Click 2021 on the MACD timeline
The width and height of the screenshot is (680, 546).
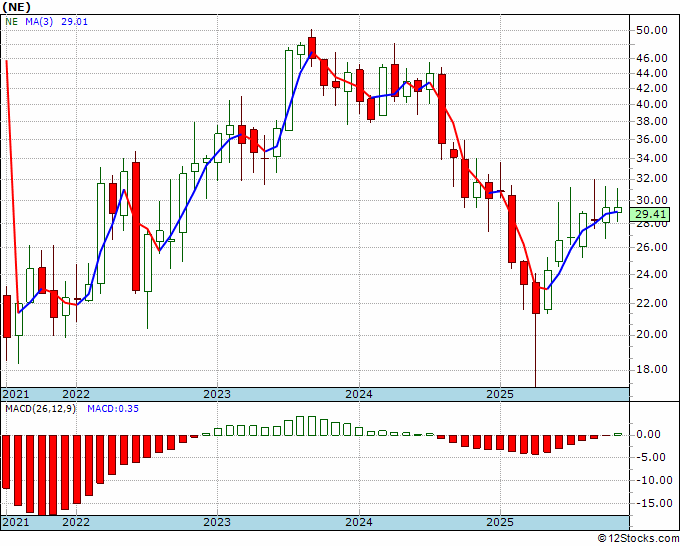coord(16,522)
